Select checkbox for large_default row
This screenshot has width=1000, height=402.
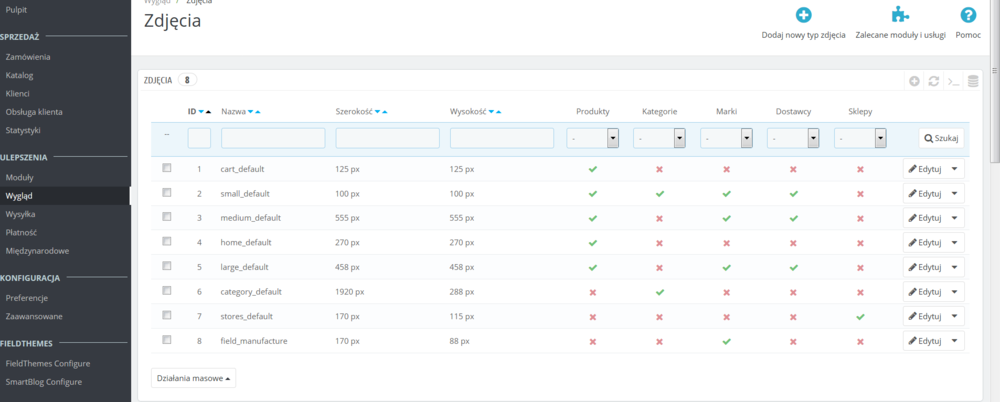click(x=167, y=265)
